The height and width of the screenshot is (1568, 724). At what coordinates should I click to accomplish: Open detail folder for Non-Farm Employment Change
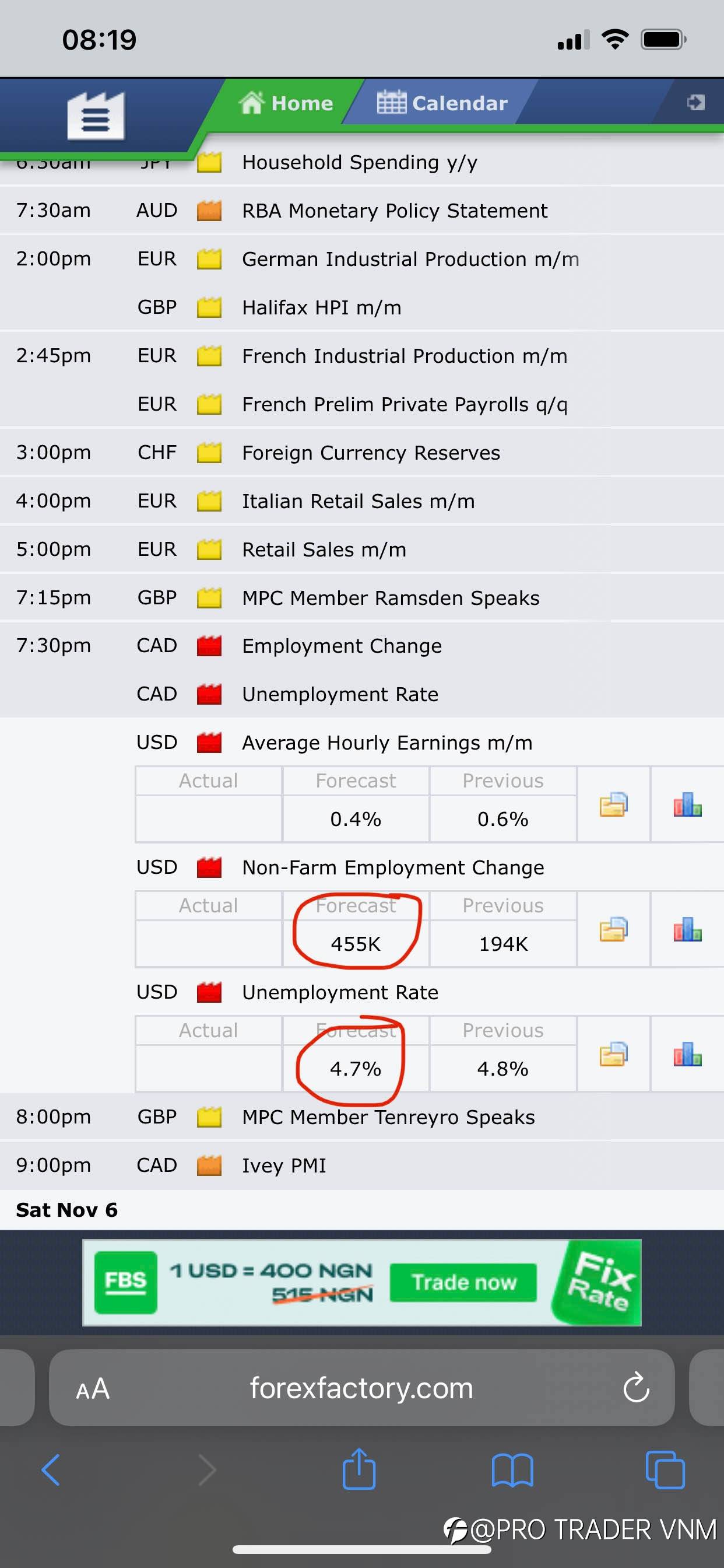(613, 929)
